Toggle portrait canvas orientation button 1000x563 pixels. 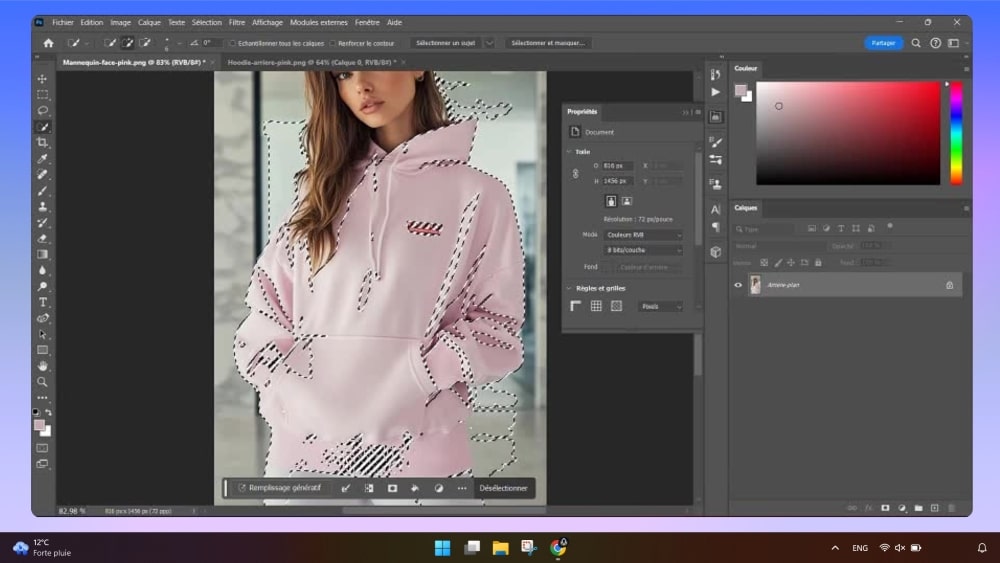(611, 201)
